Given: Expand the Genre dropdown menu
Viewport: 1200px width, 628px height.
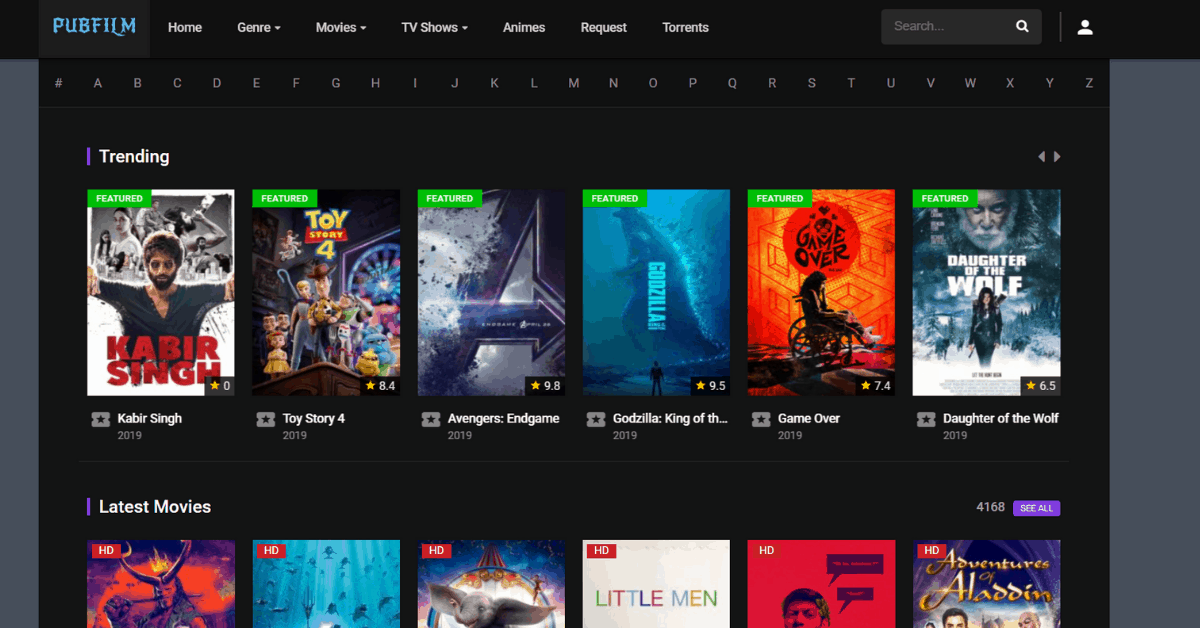Looking at the screenshot, I should coord(259,28).
